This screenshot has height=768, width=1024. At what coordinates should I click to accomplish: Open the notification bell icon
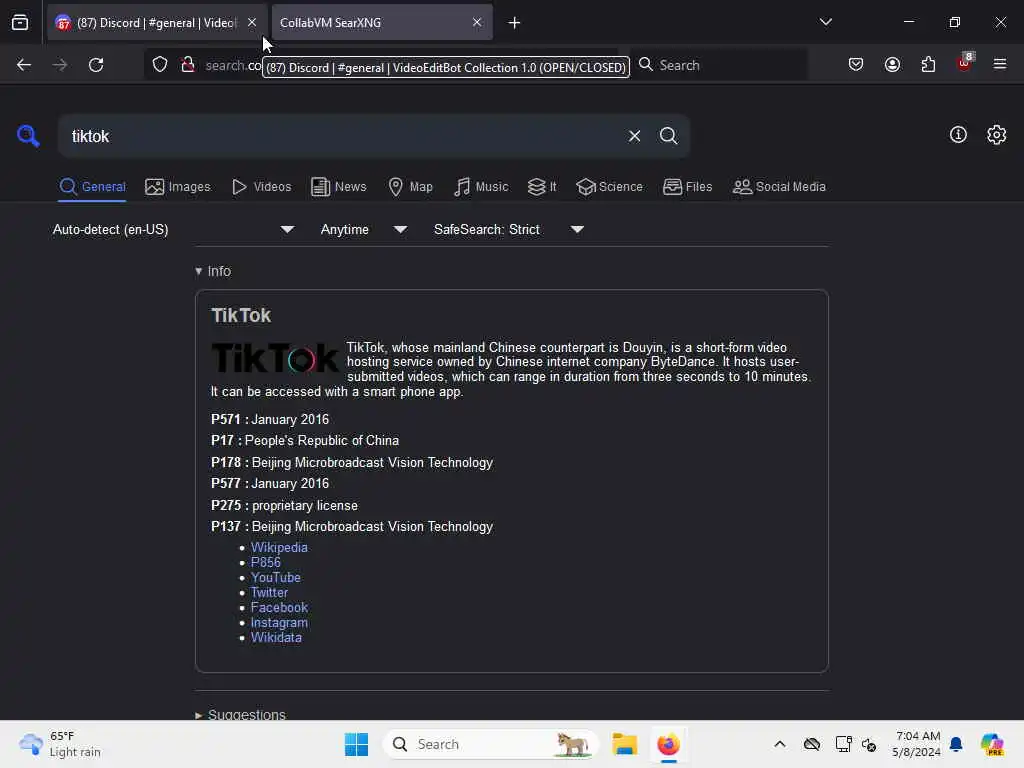(956, 744)
